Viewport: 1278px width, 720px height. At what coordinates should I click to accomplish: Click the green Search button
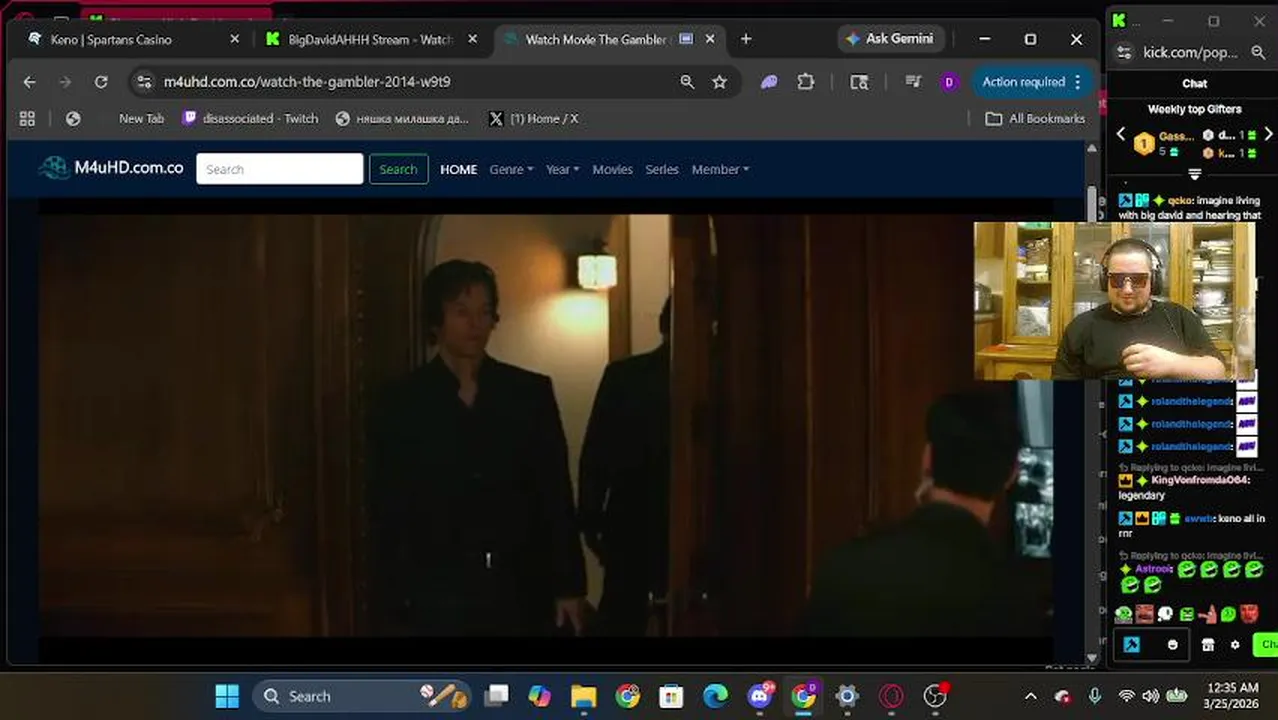tap(398, 169)
